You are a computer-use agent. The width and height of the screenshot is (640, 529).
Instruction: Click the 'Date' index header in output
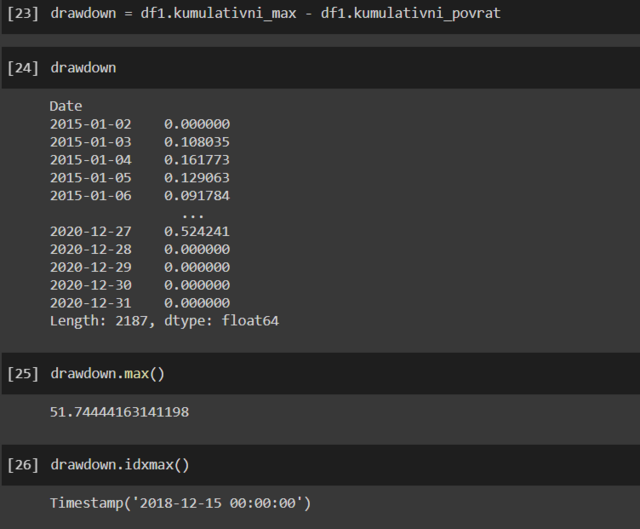66,106
